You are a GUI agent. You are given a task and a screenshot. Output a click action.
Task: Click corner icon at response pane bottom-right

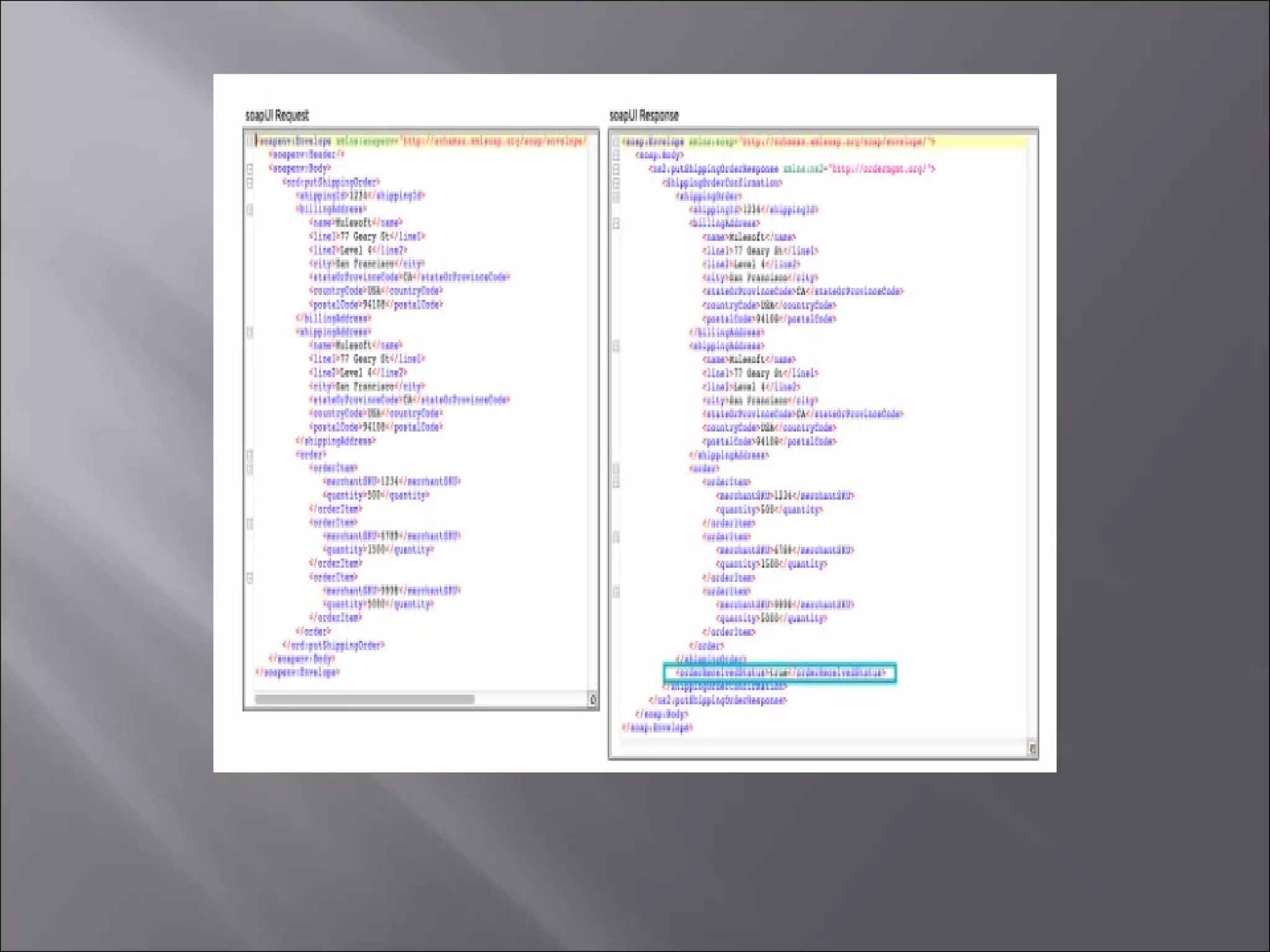click(x=1032, y=749)
